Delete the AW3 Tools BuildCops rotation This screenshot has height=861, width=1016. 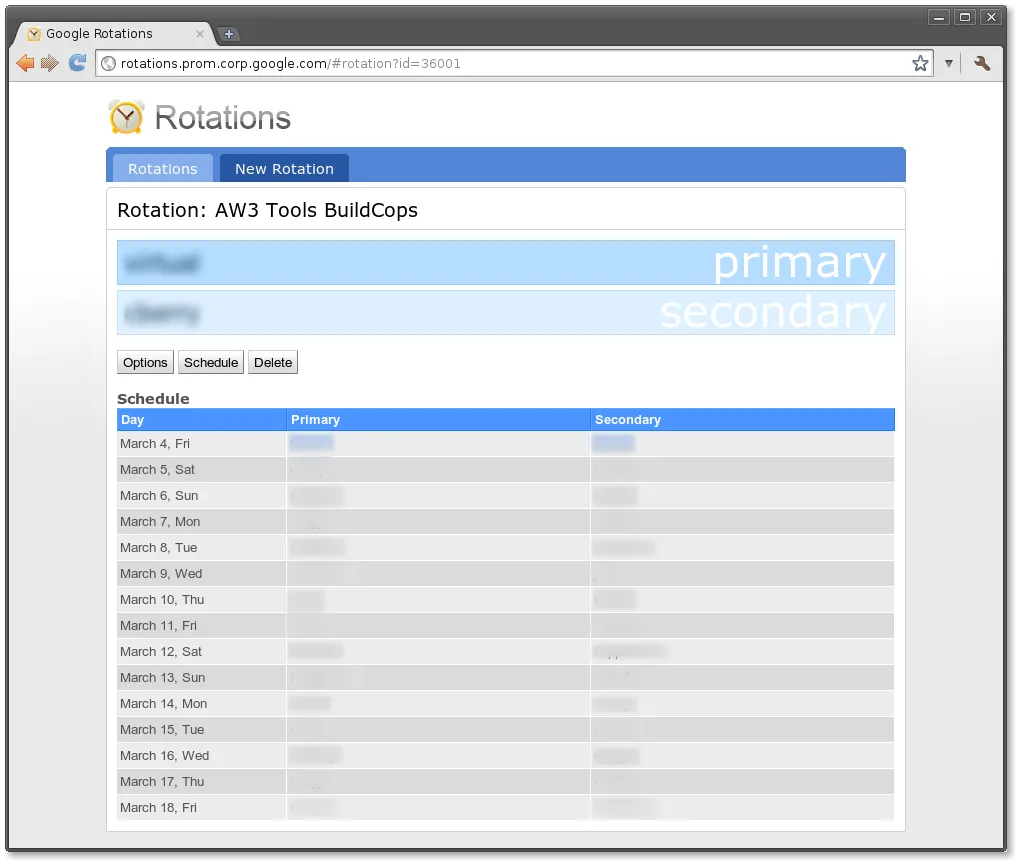coord(272,362)
